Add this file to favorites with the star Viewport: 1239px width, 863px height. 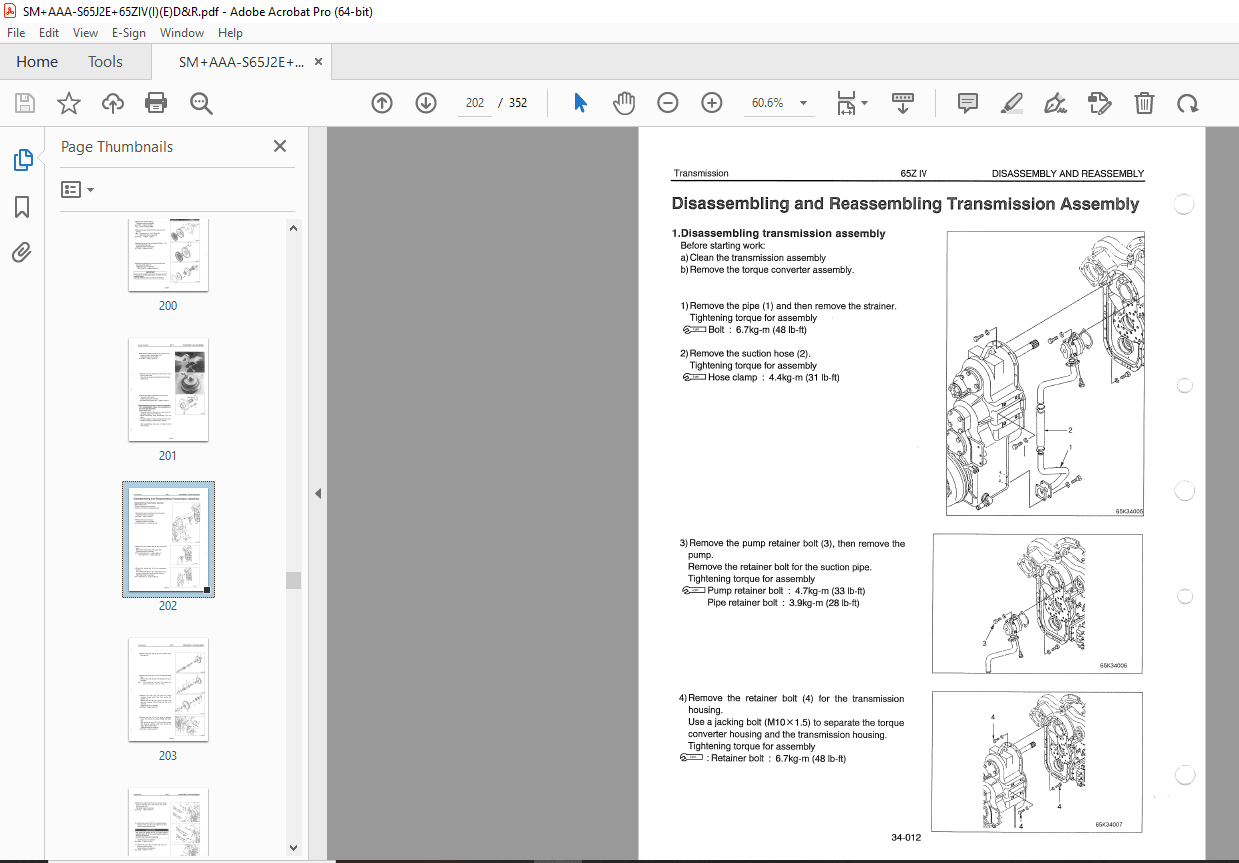tap(68, 103)
